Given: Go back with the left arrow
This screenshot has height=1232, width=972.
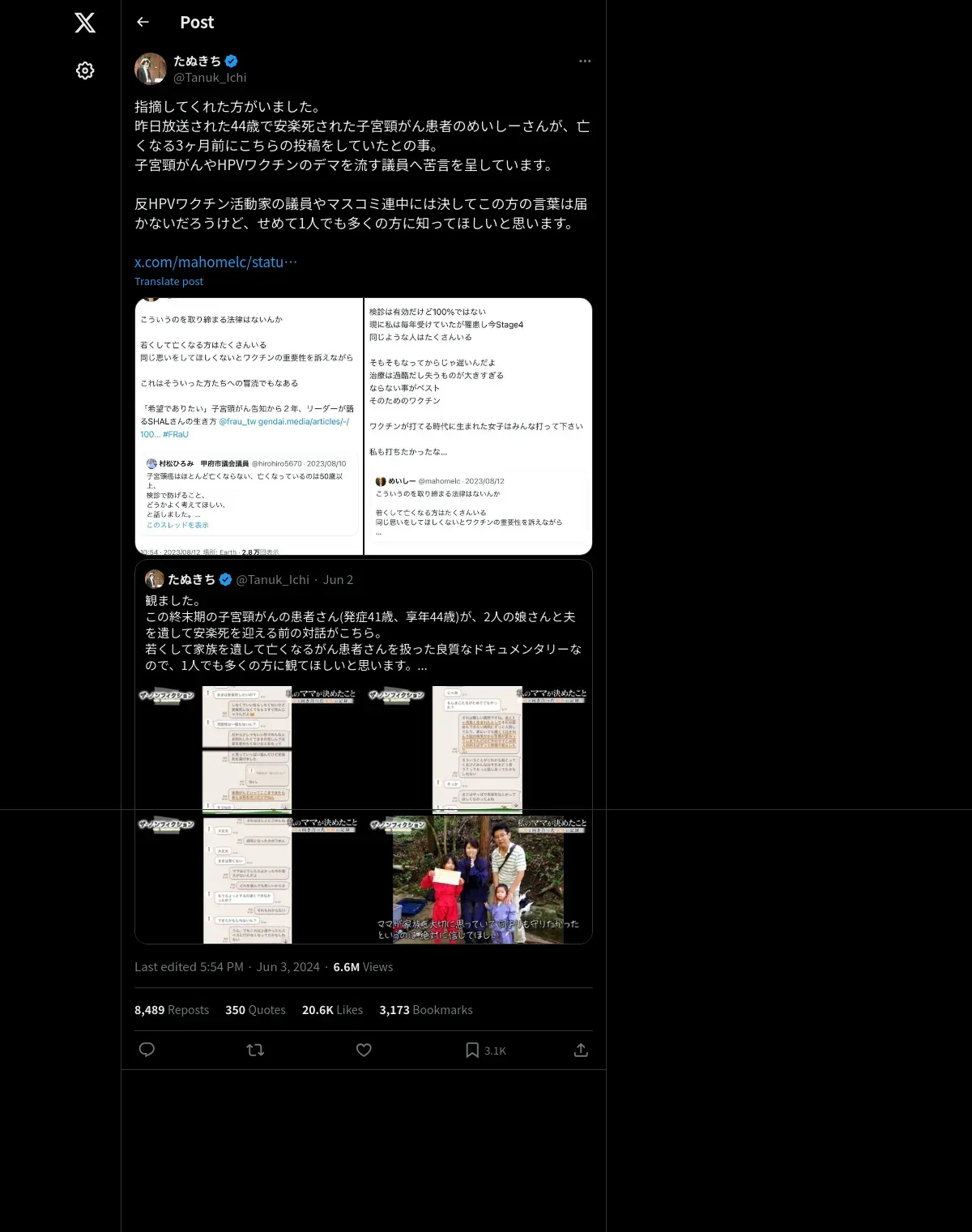Looking at the screenshot, I should [x=143, y=22].
